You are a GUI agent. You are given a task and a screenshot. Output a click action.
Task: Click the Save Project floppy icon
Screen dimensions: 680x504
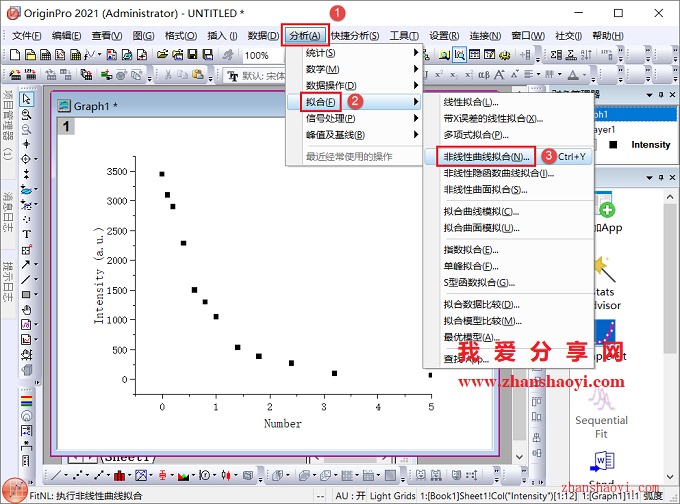193,55
